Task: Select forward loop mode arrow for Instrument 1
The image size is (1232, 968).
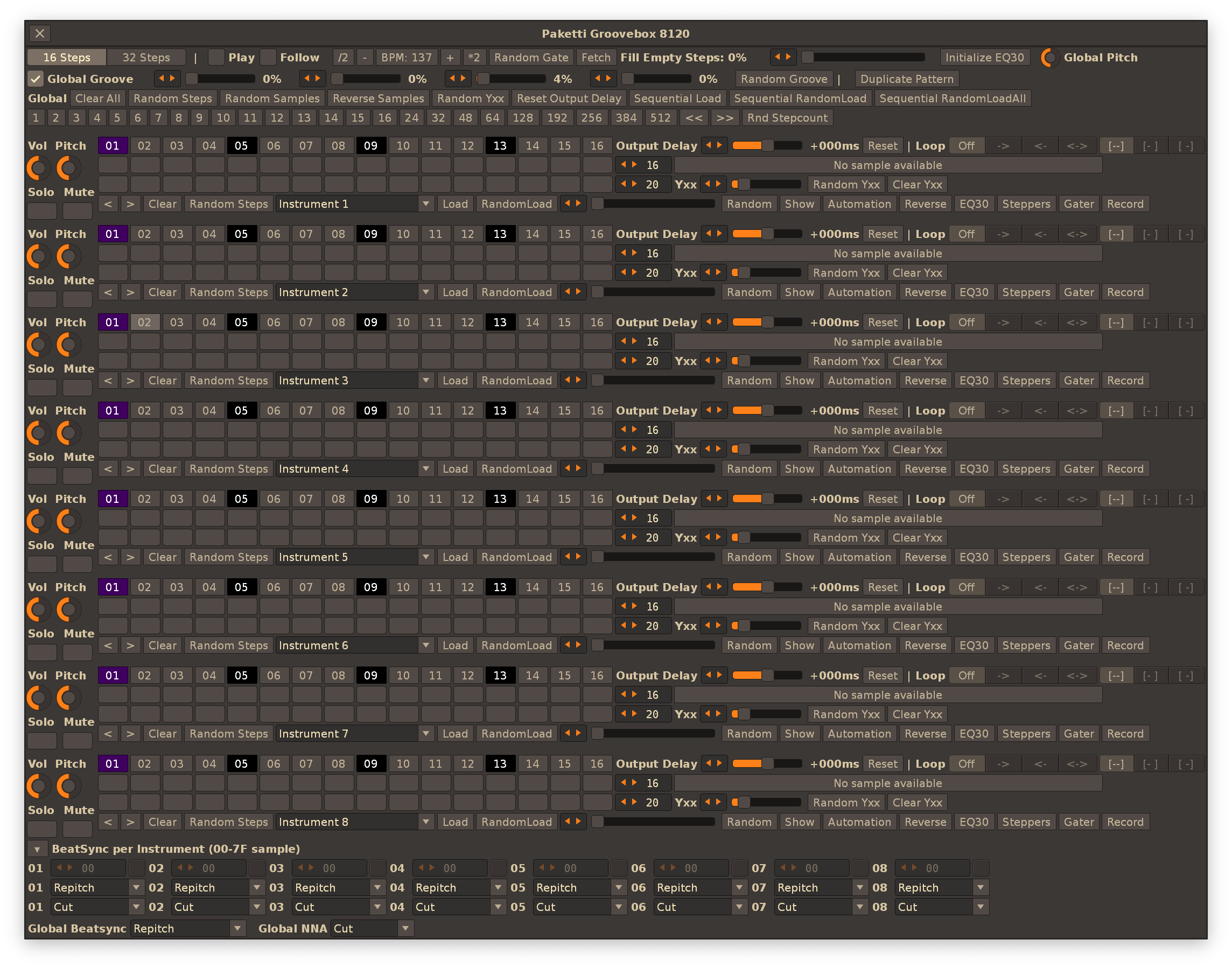Action: click(x=1003, y=146)
